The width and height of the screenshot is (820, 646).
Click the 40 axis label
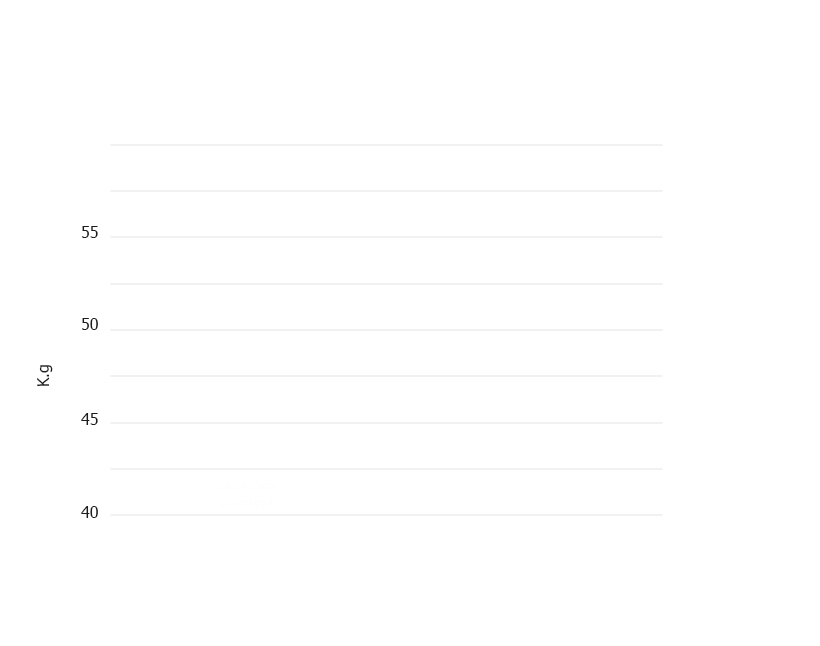[89, 512]
